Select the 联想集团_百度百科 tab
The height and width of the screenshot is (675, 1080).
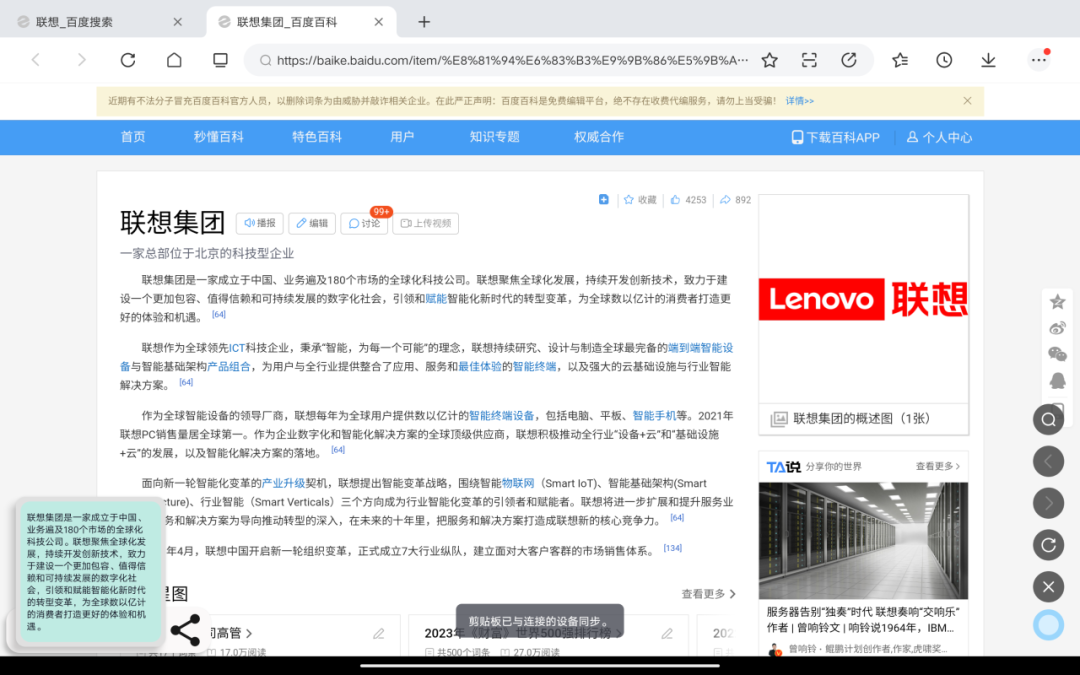[x=287, y=22]
